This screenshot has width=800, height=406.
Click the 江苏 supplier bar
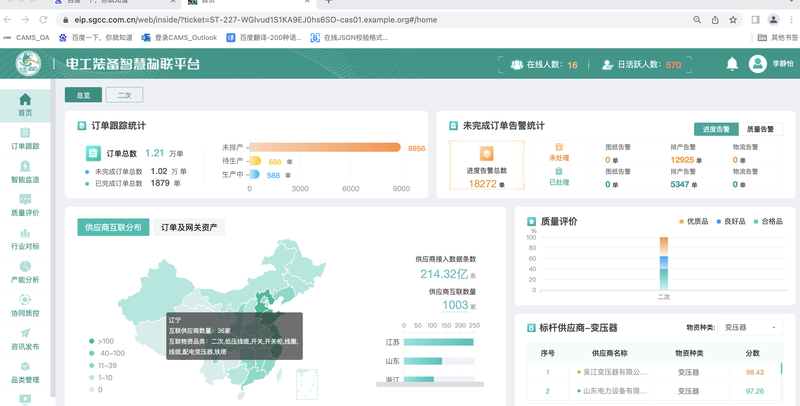point(439,342)
